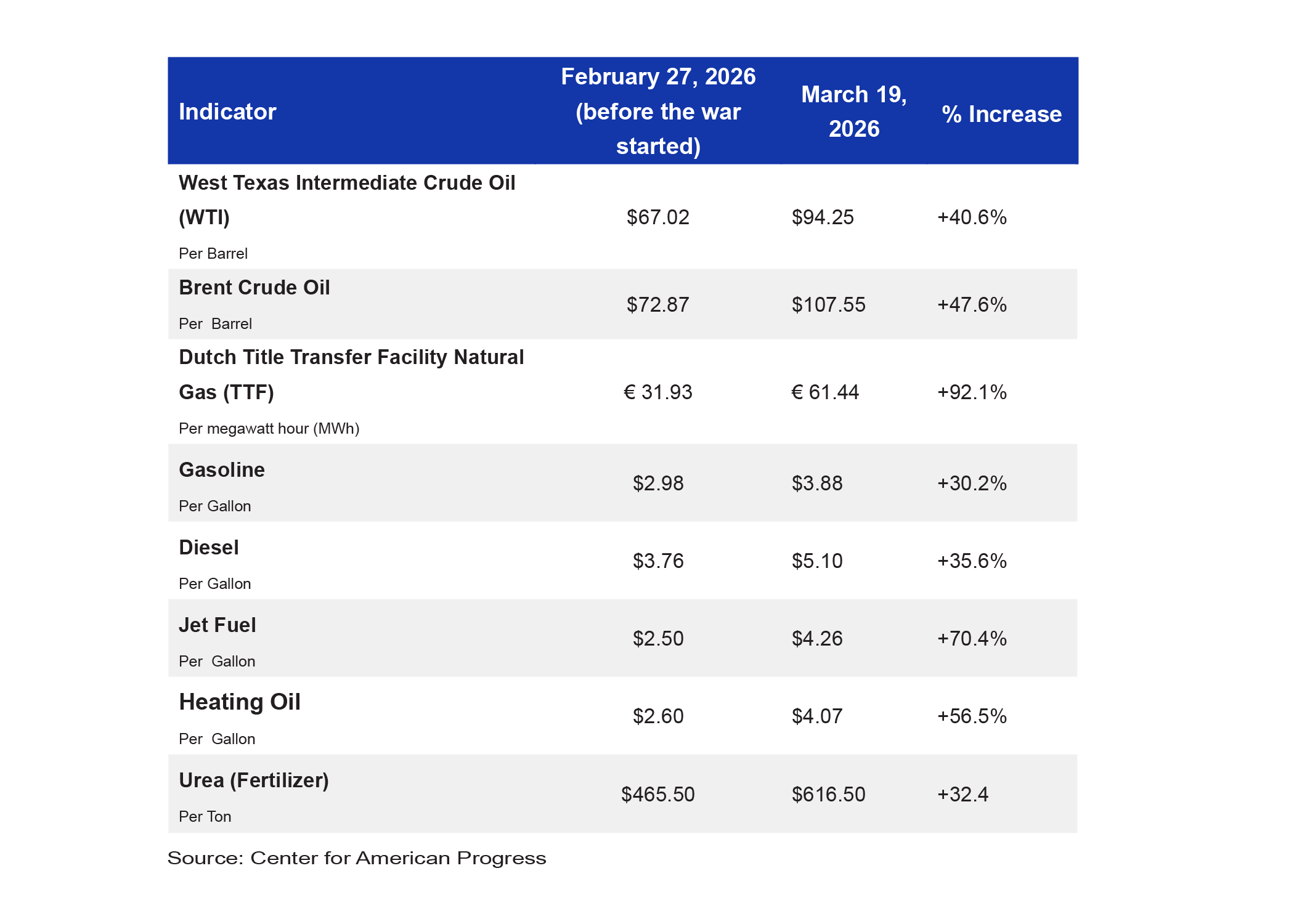Click the March 19, 2026 header
1294x924 pixels.
click(854, 111)
